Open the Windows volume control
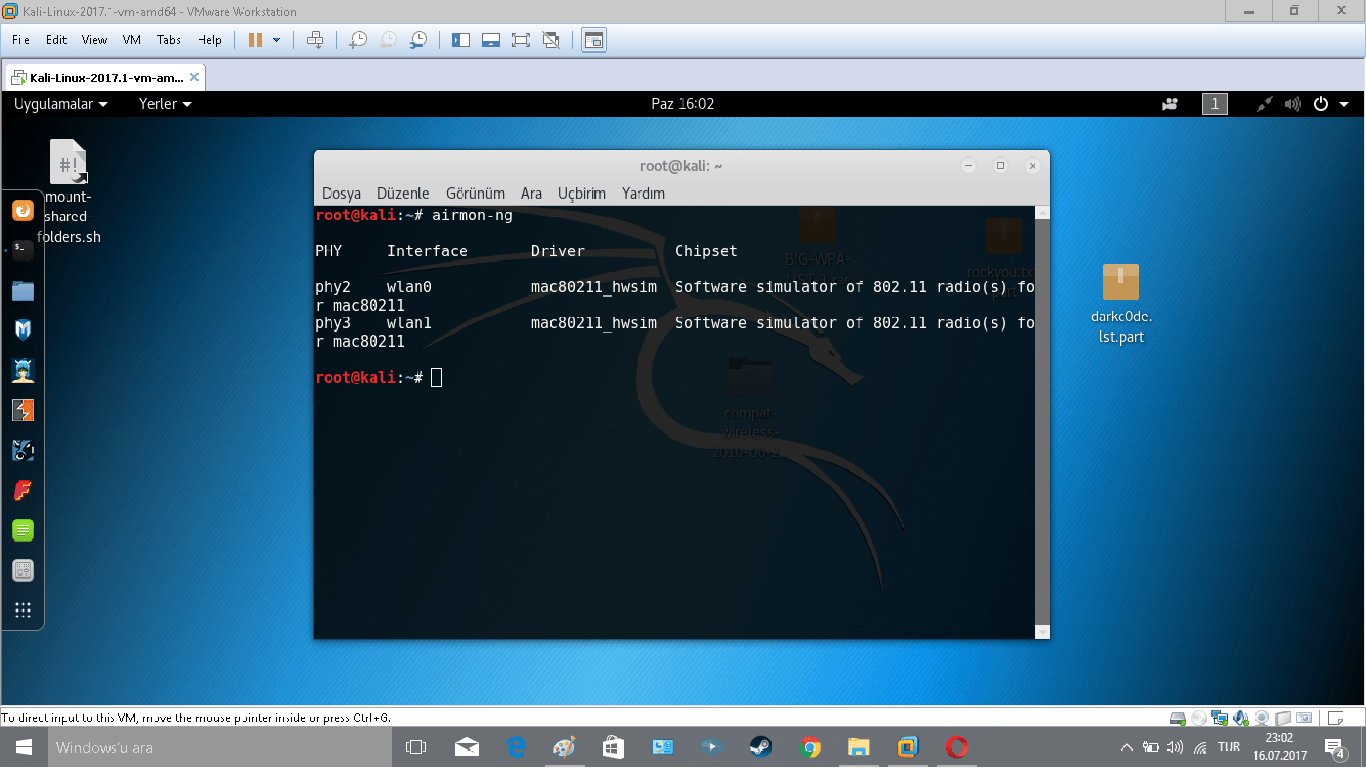The width and height of the screenshot is (1366, 768). [1175, 747]
